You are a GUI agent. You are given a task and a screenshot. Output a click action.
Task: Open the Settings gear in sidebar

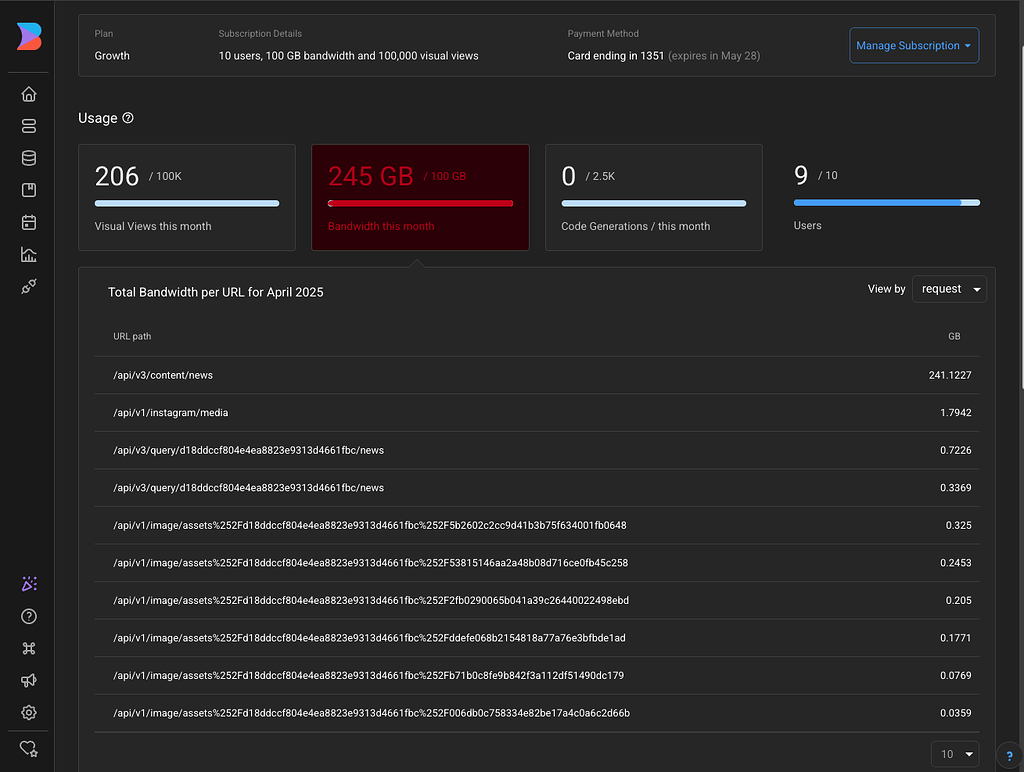[28, 712]
